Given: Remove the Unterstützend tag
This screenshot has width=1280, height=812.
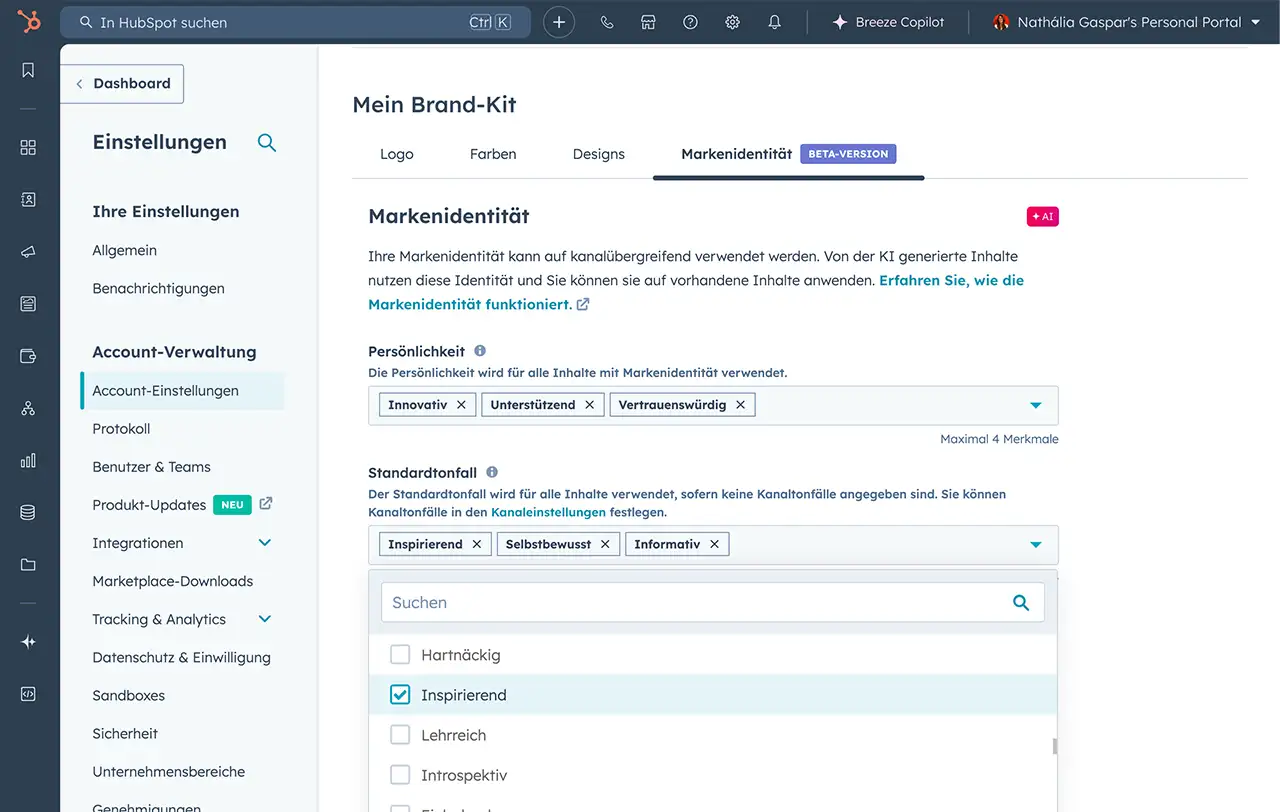Looking at the screenshot, I should [x=589, y=405].
